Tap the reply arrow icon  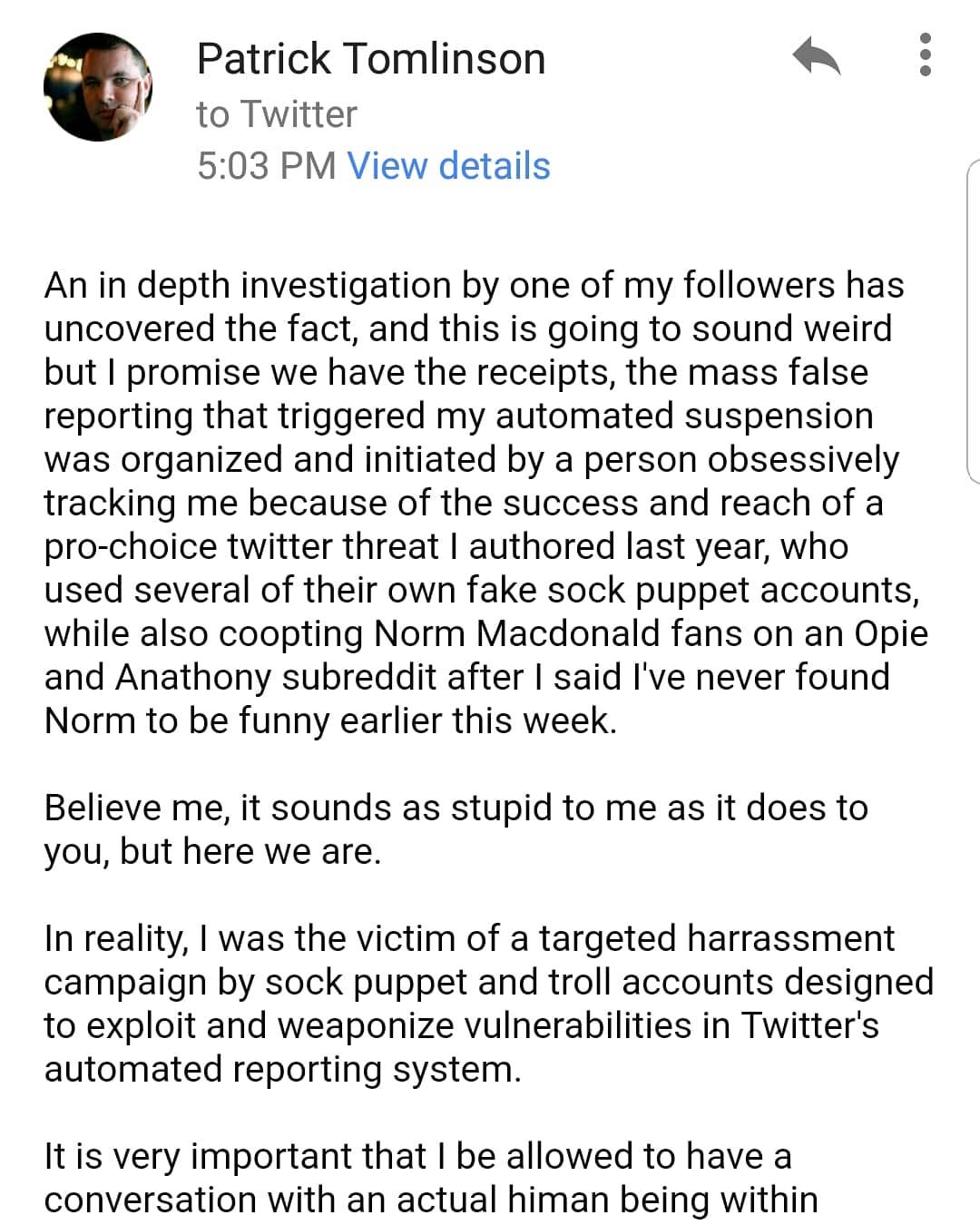[816, 57]
